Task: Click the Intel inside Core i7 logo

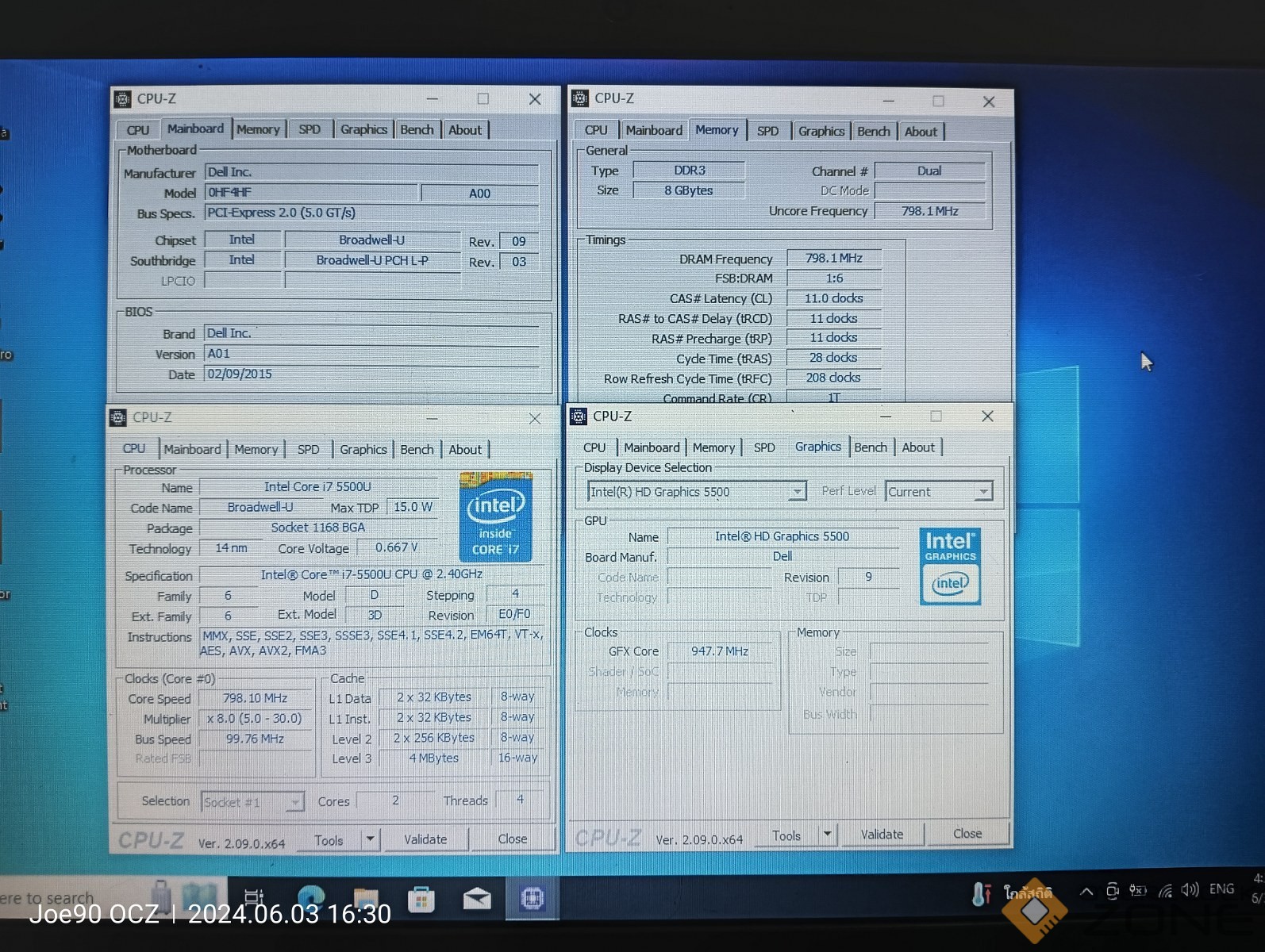Action: pyautogui.click(x=496, y=516)
